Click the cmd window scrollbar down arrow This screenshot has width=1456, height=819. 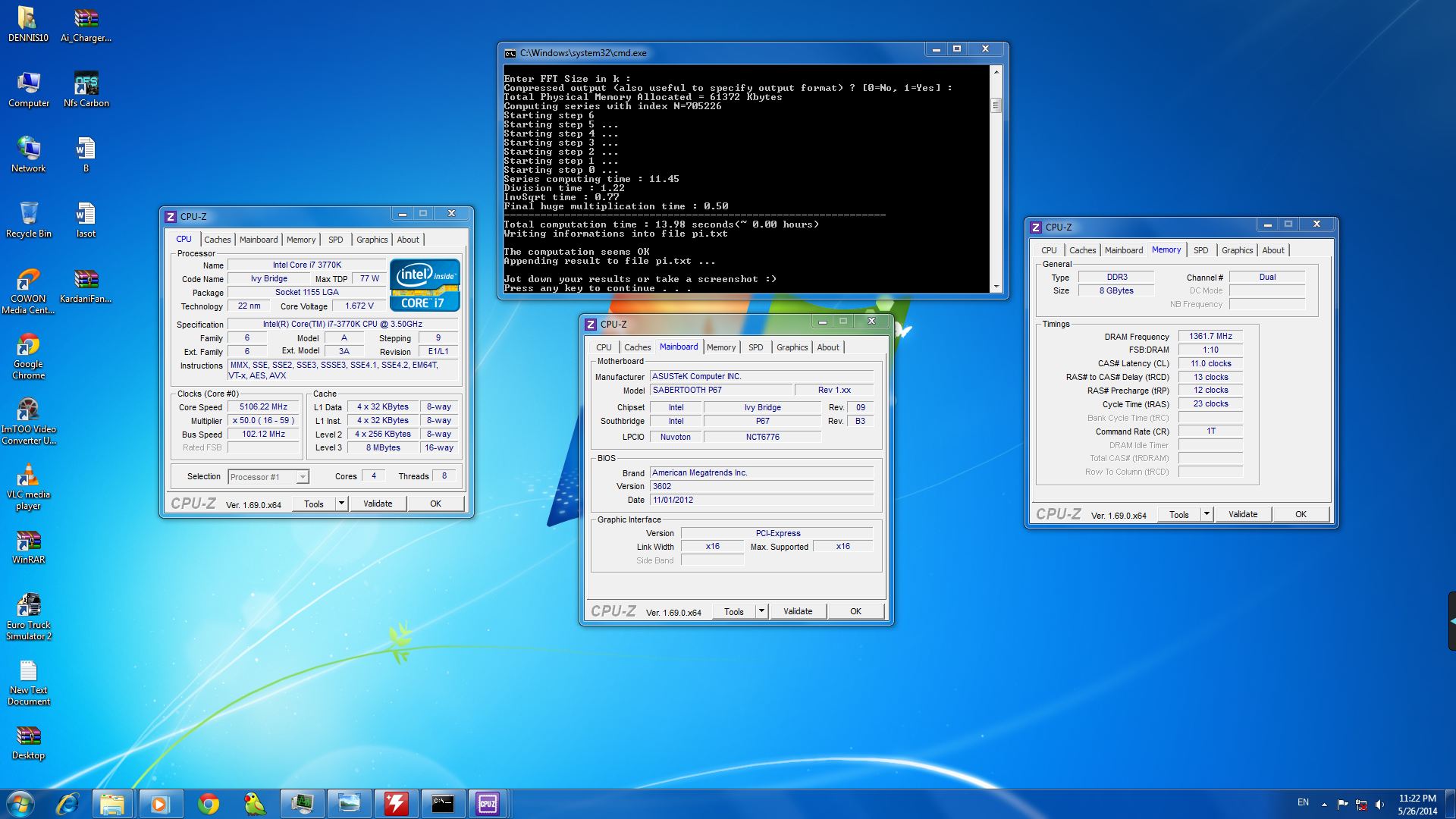[x=996, y=287]
